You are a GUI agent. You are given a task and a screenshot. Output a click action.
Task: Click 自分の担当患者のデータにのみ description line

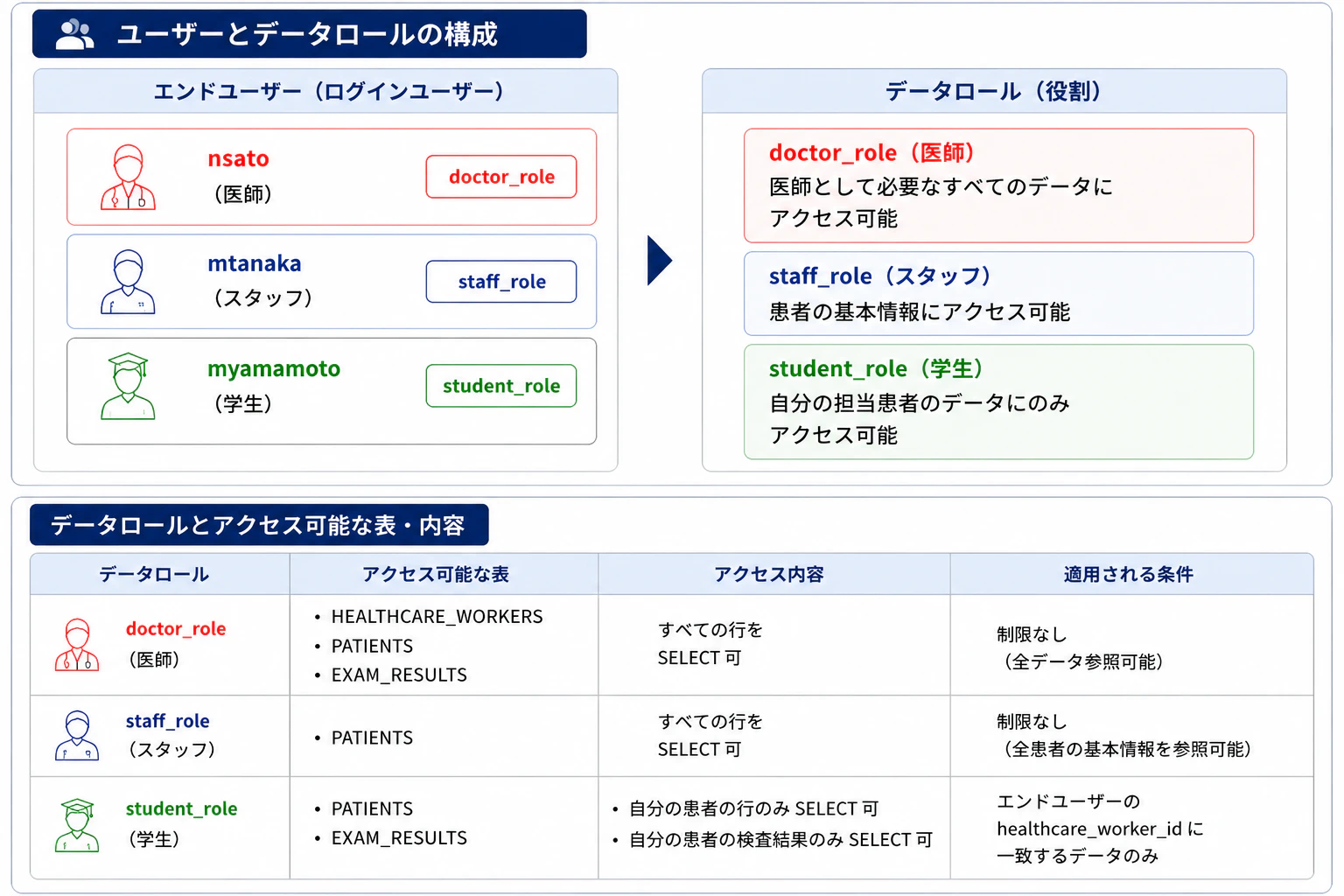pos(920,402)
